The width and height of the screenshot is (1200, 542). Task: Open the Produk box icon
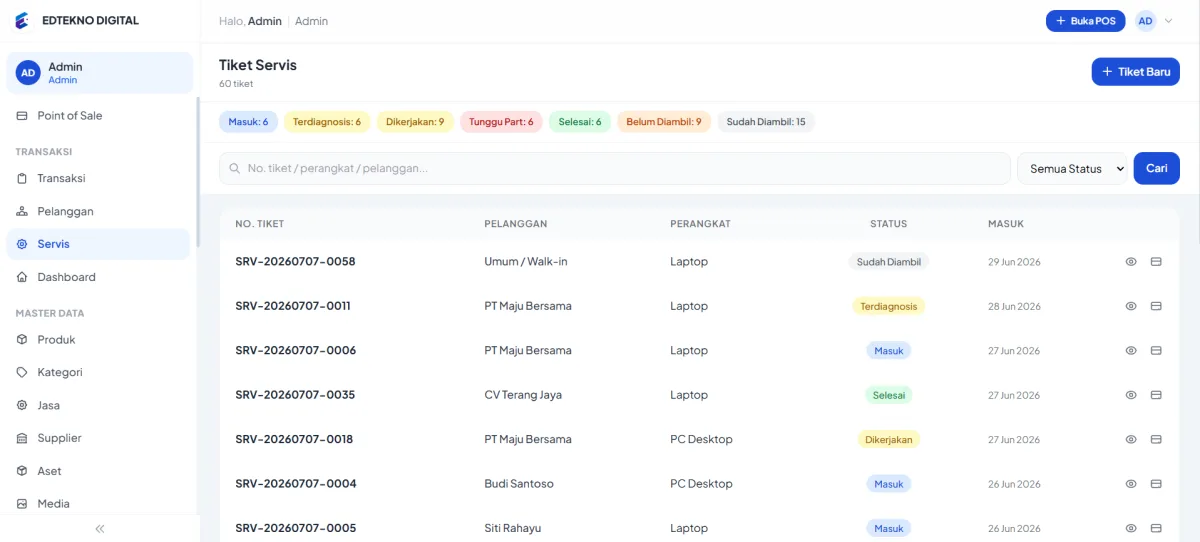tap(22, 340)
